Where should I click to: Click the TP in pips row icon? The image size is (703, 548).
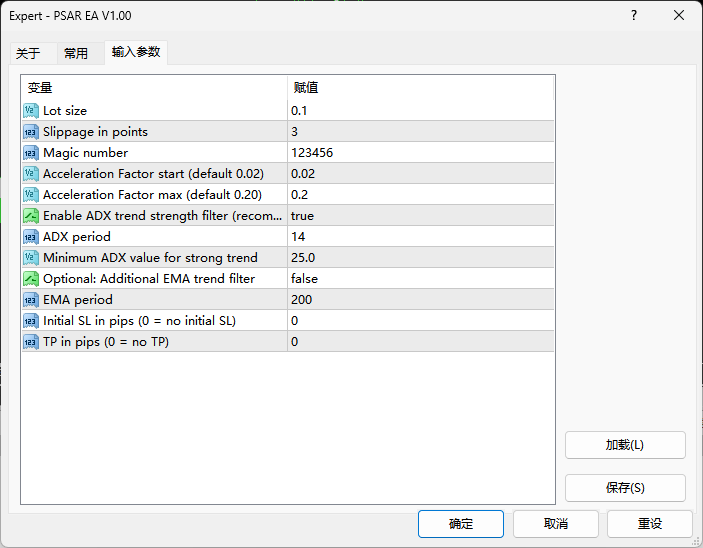coord(31,342)
